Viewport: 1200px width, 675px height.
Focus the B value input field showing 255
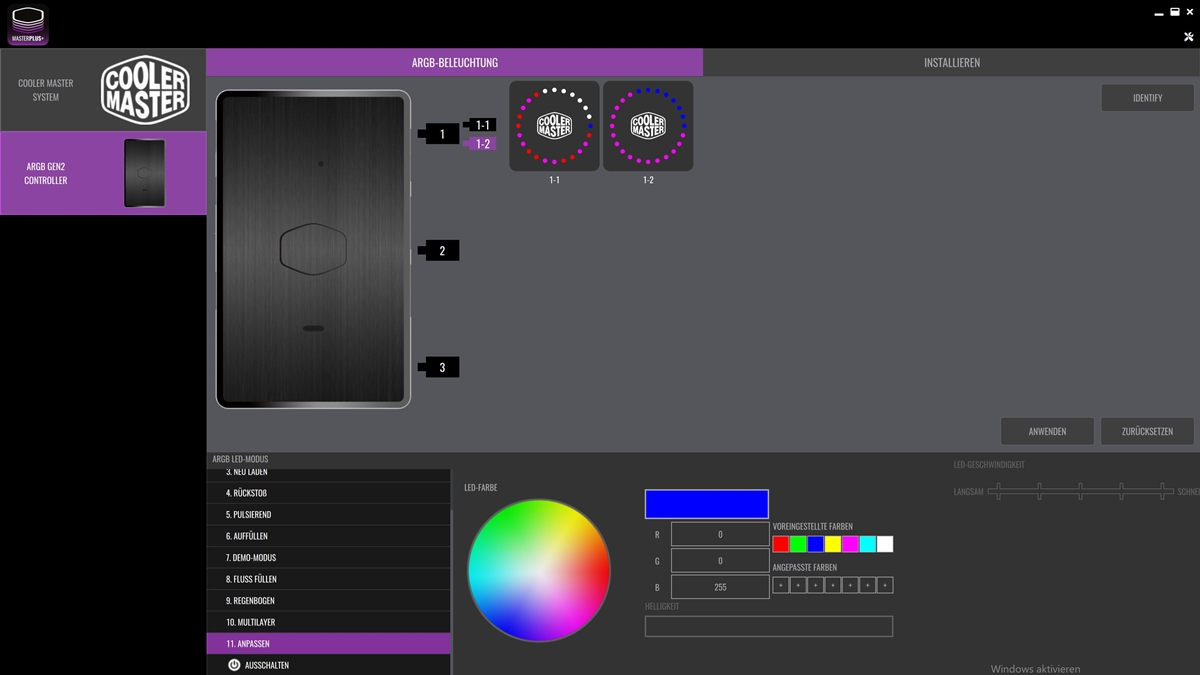click(x=720, y=587)
